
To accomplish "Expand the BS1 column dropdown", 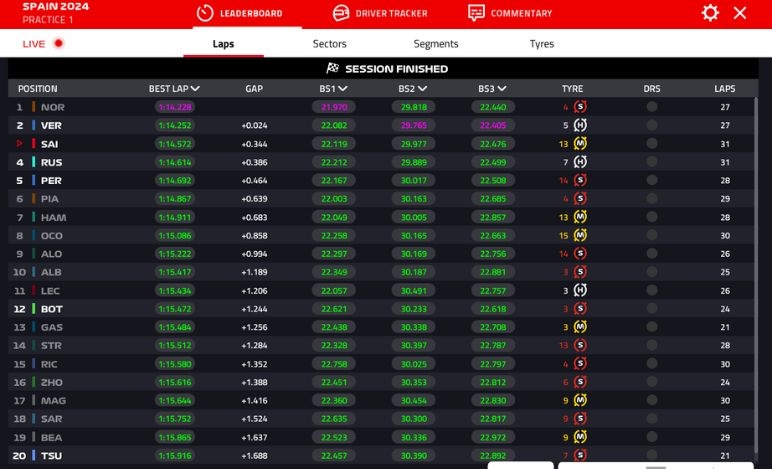I will click(346, 89).
